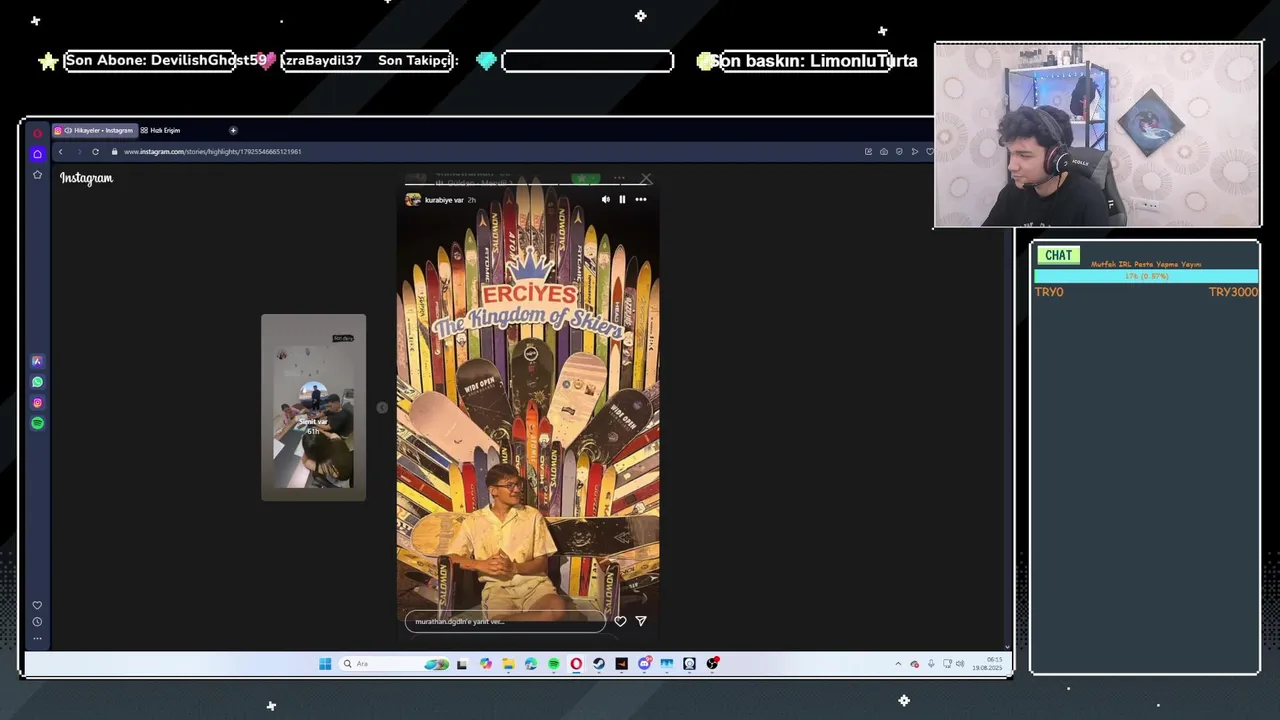The image size is (1280, 720).
Task: Open Opera sidebar home button
Action: pyautogui.click(x=37, y=154)
